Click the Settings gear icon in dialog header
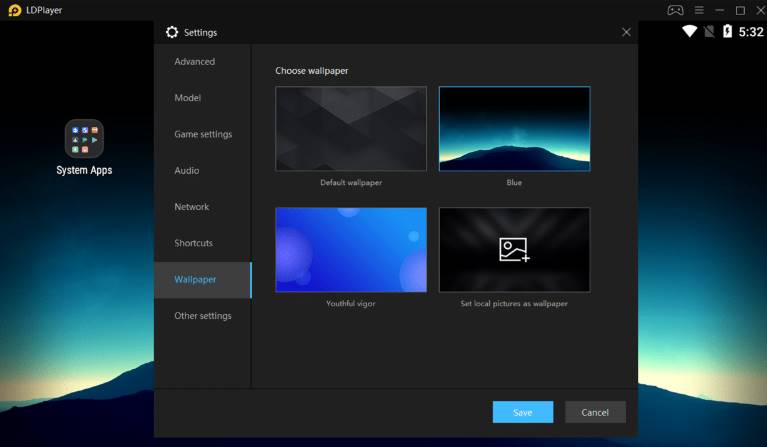 tap(172, 32)
